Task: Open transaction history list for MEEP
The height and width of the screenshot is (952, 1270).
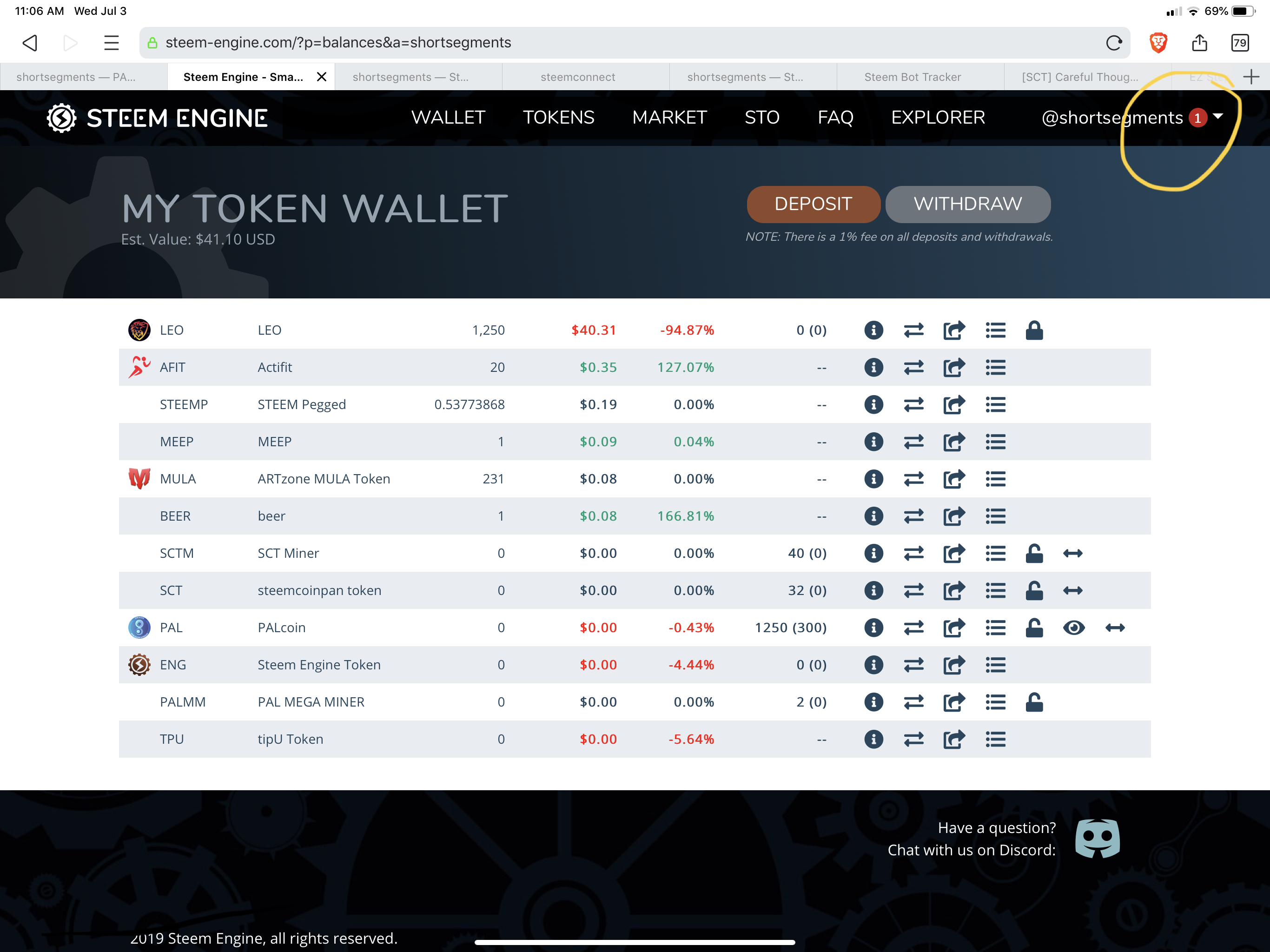Action: [x=995, y=442]
